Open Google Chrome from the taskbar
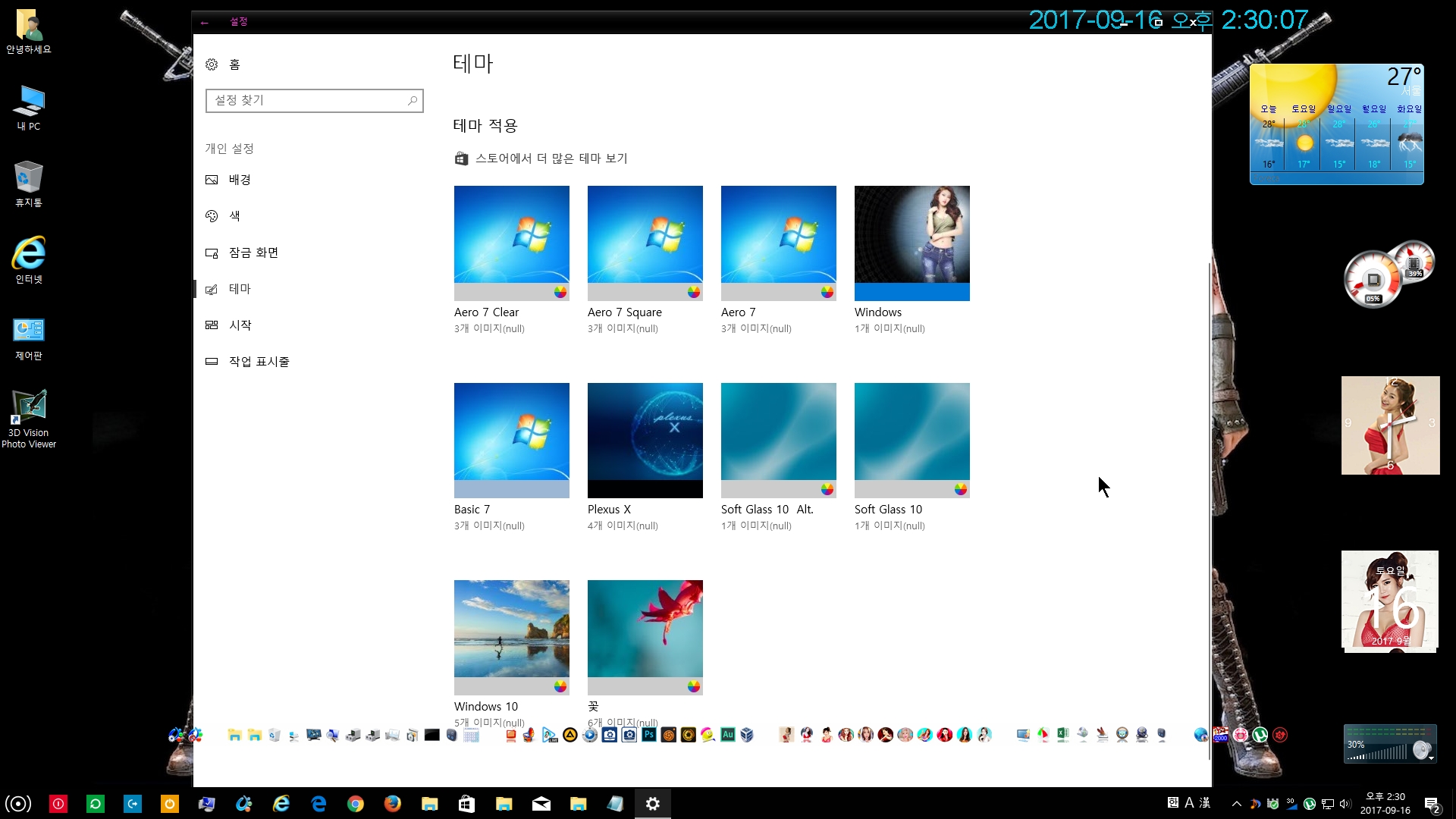 [x=356, y=804]
